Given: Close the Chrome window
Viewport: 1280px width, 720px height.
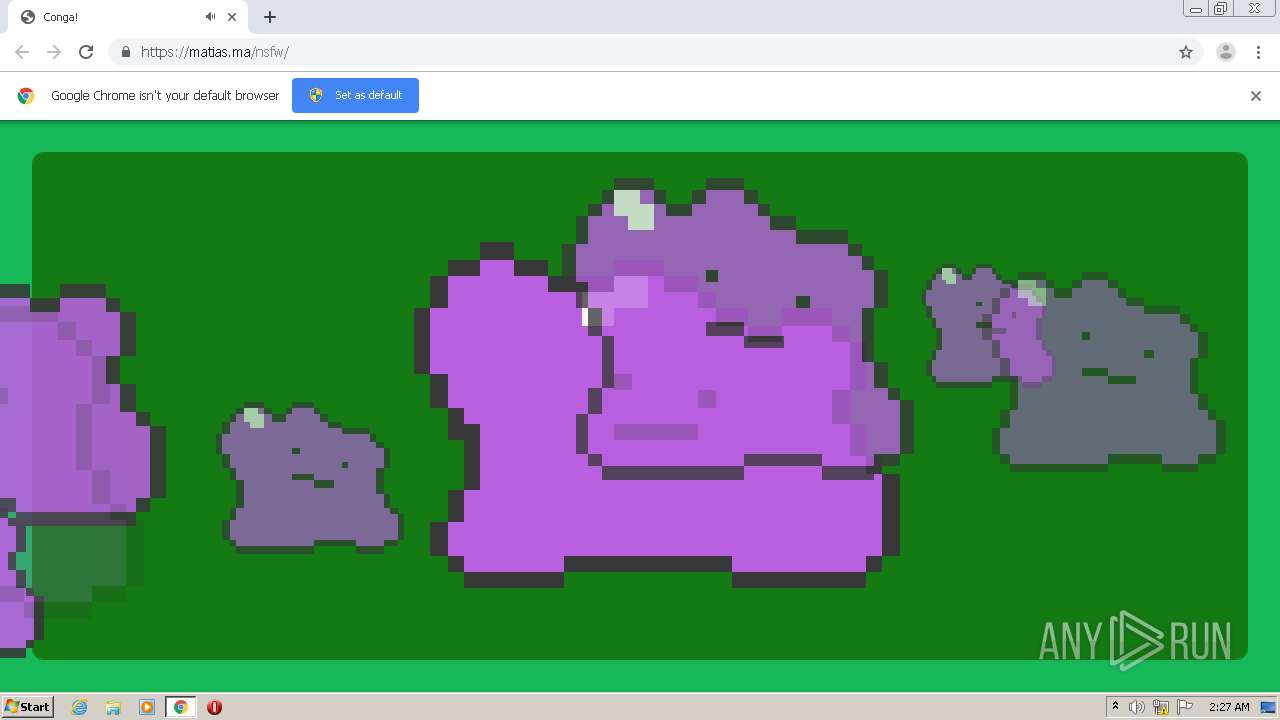Looking at the screenshot, I should 1254,9.
